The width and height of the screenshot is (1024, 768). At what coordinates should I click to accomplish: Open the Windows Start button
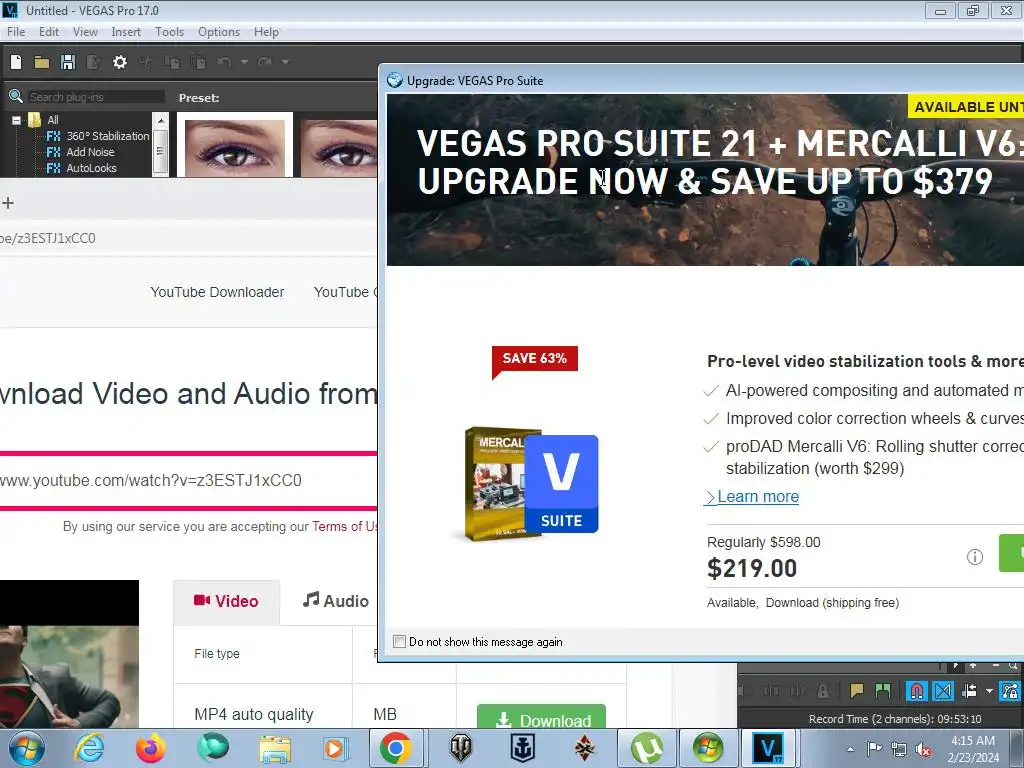[x=26, y=748]
